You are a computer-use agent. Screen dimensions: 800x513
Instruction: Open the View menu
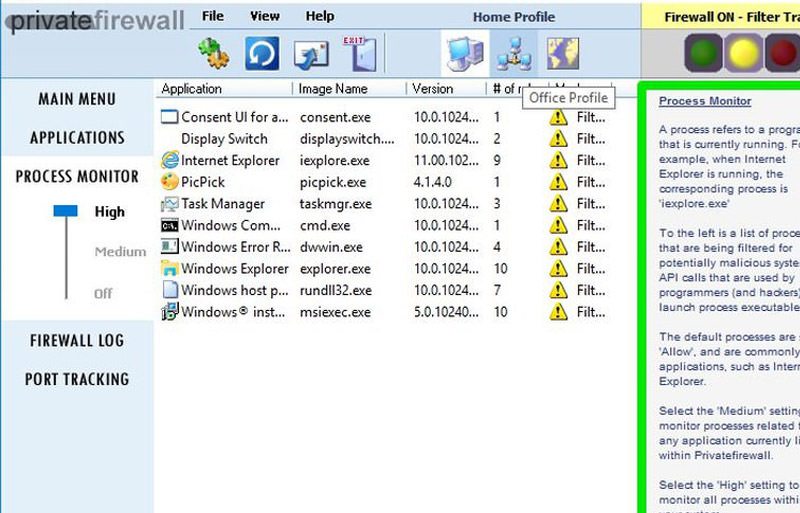(x=265, y=16)
